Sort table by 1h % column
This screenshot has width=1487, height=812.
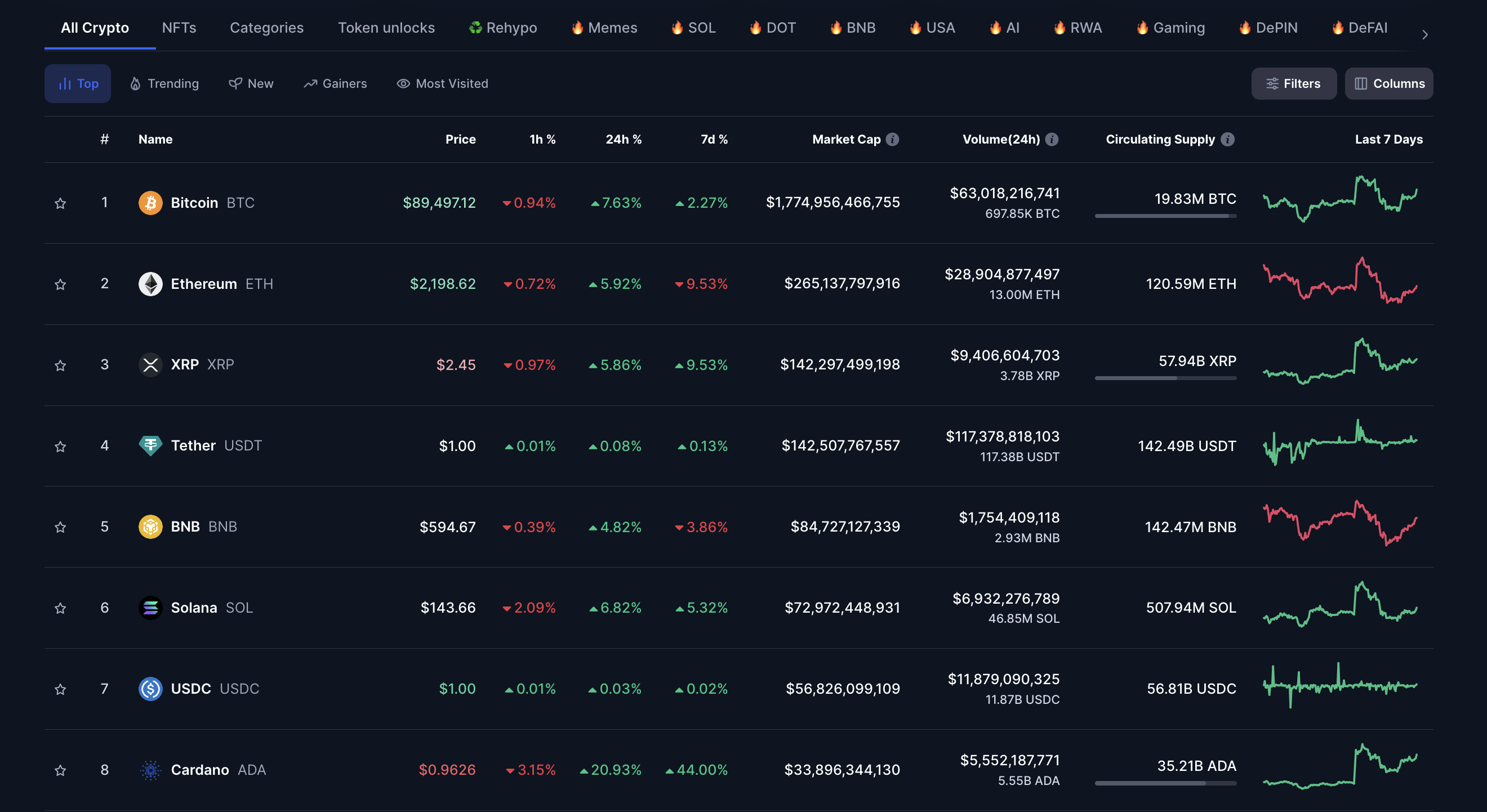(x=542, y=139)
